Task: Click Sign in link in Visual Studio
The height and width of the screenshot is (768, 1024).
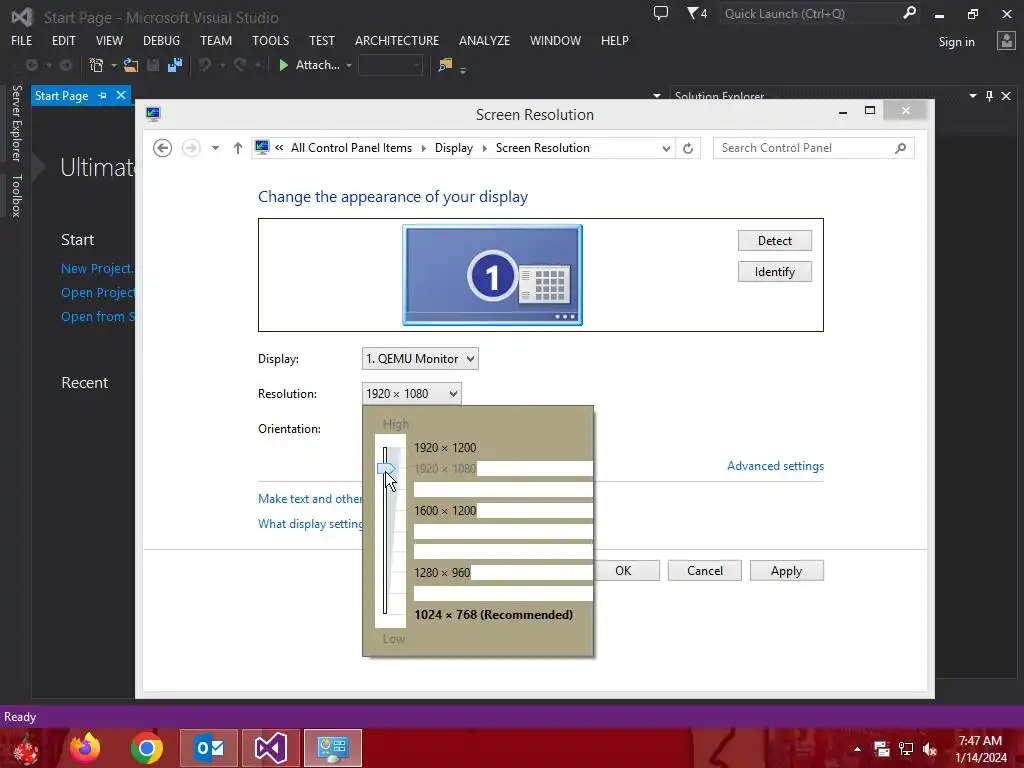Action: [x=956, y=42]
